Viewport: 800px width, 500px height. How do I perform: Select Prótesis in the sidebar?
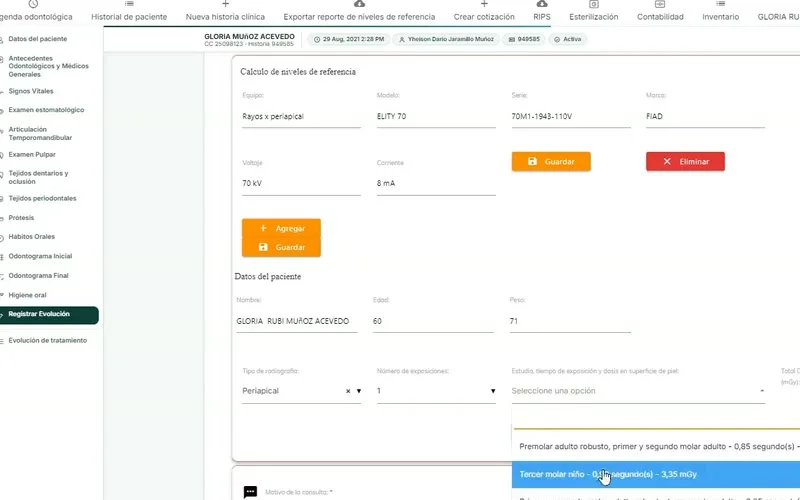tap(21, 218)
